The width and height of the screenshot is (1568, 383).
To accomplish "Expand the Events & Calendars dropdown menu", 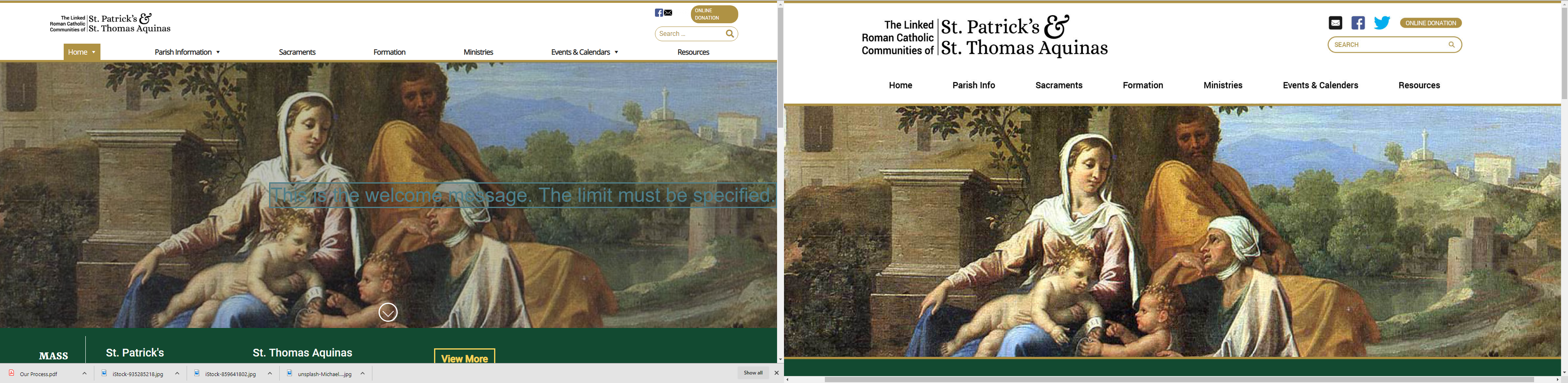I will (584, 52).
